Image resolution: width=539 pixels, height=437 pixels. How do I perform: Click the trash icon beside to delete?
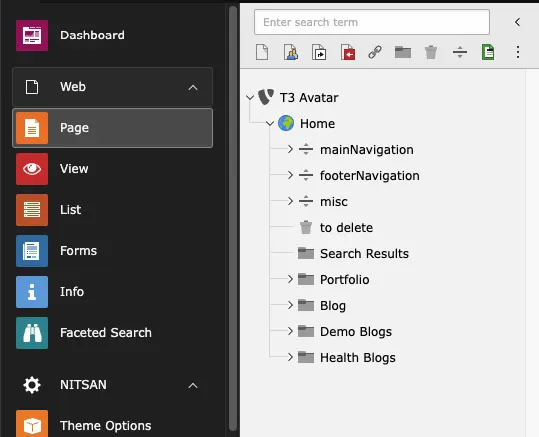pos(306,227)
